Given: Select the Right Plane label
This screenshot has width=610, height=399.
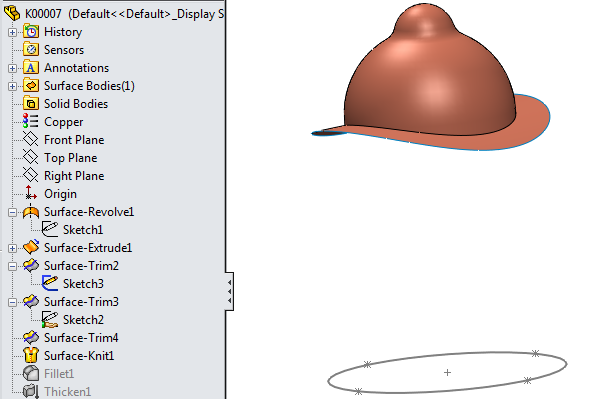Looking at the screenshot, I should pyautogui.click(x=74, y=176).
